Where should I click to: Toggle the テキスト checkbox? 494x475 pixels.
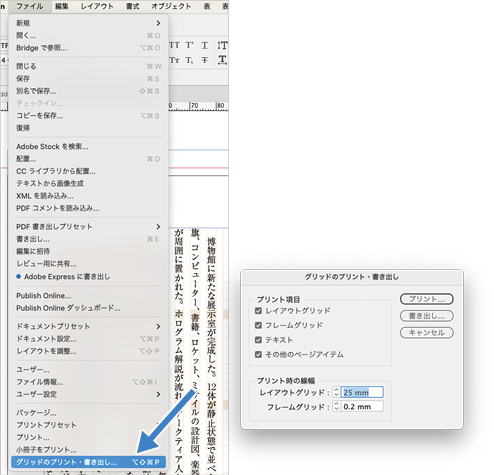point(258,340)
